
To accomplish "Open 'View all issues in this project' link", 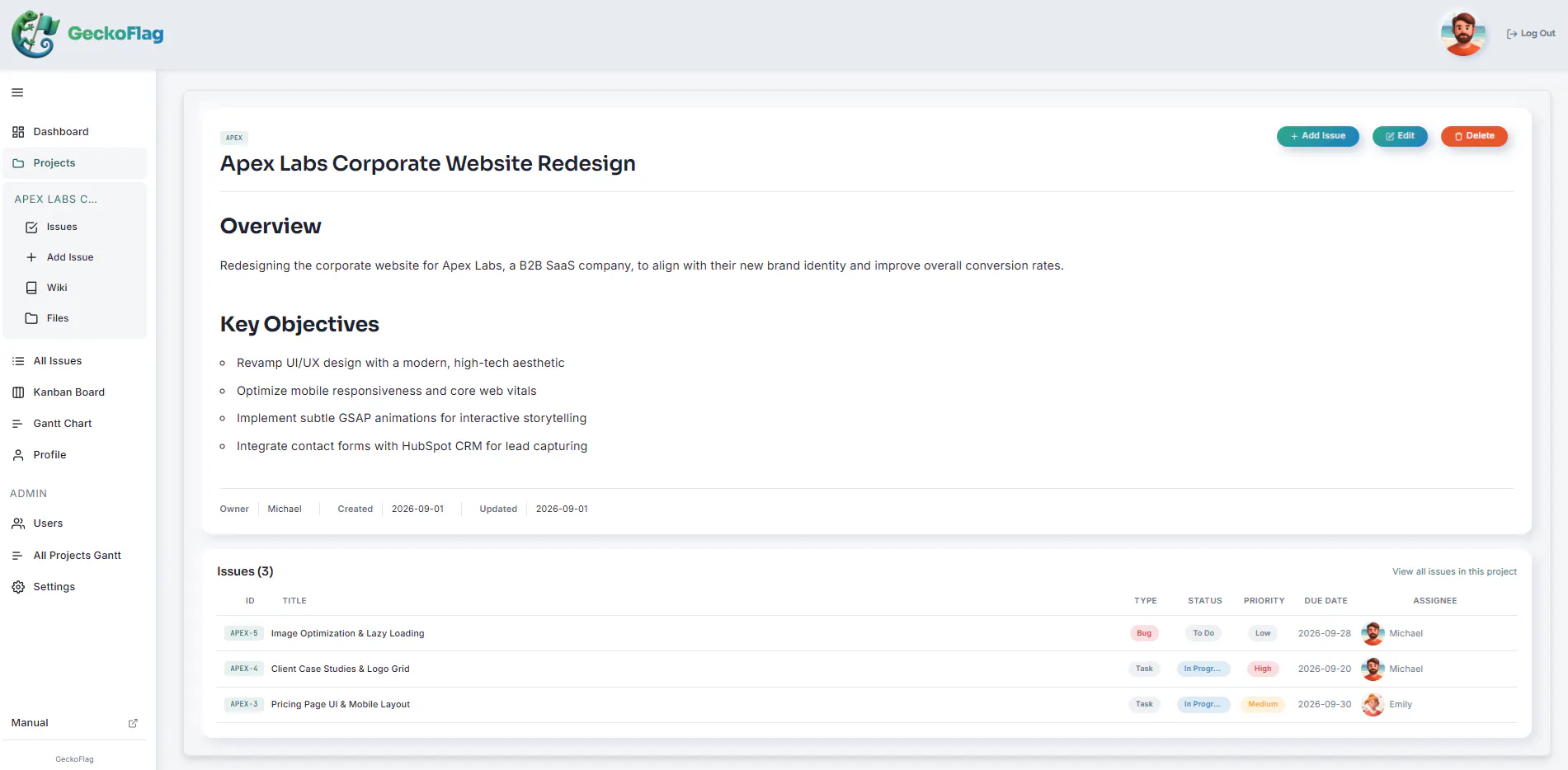I will pos(1454,571).
